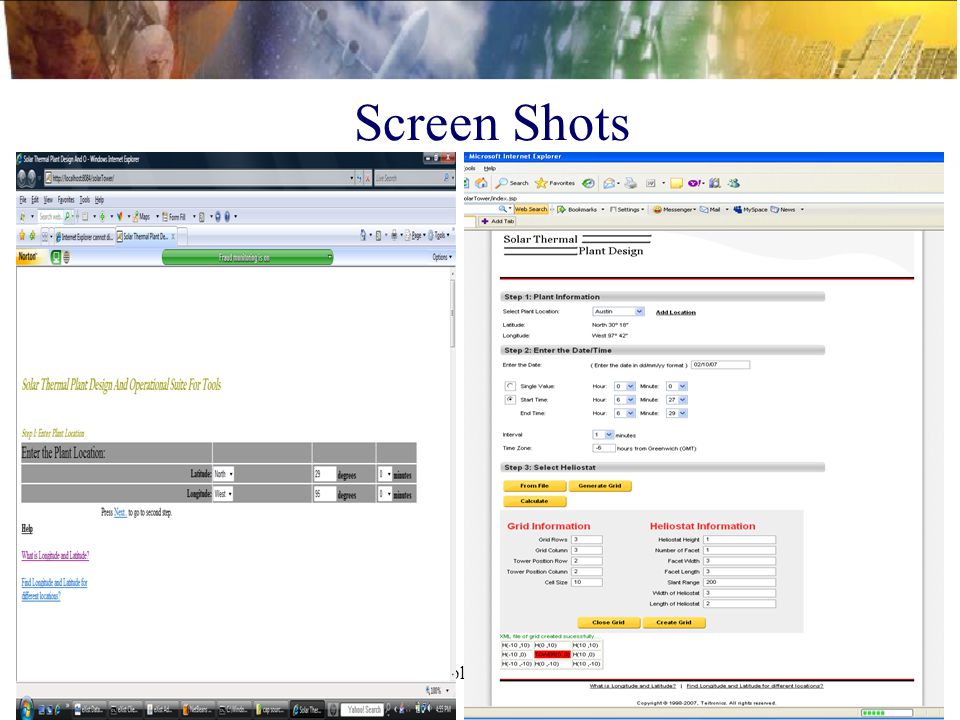The height and width of the screenshot is (720, 960).
Task: Select the Start Time radio button
Action: [x=510, y=400]
